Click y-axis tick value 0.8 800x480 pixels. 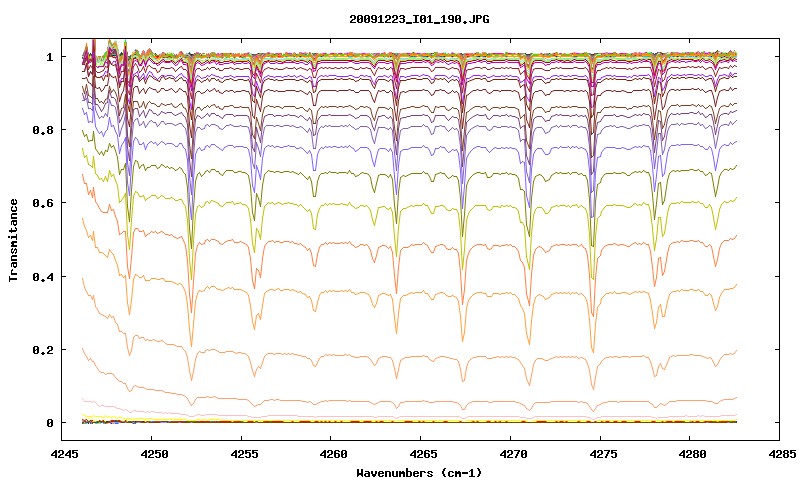click(43, 130)
